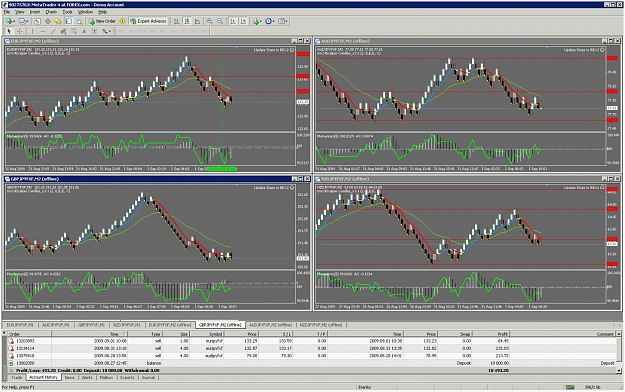Image resolution: width=625 pixels, height=392 pixels.
Task: Toggle the Expert Advisors button
Action: 148,21
